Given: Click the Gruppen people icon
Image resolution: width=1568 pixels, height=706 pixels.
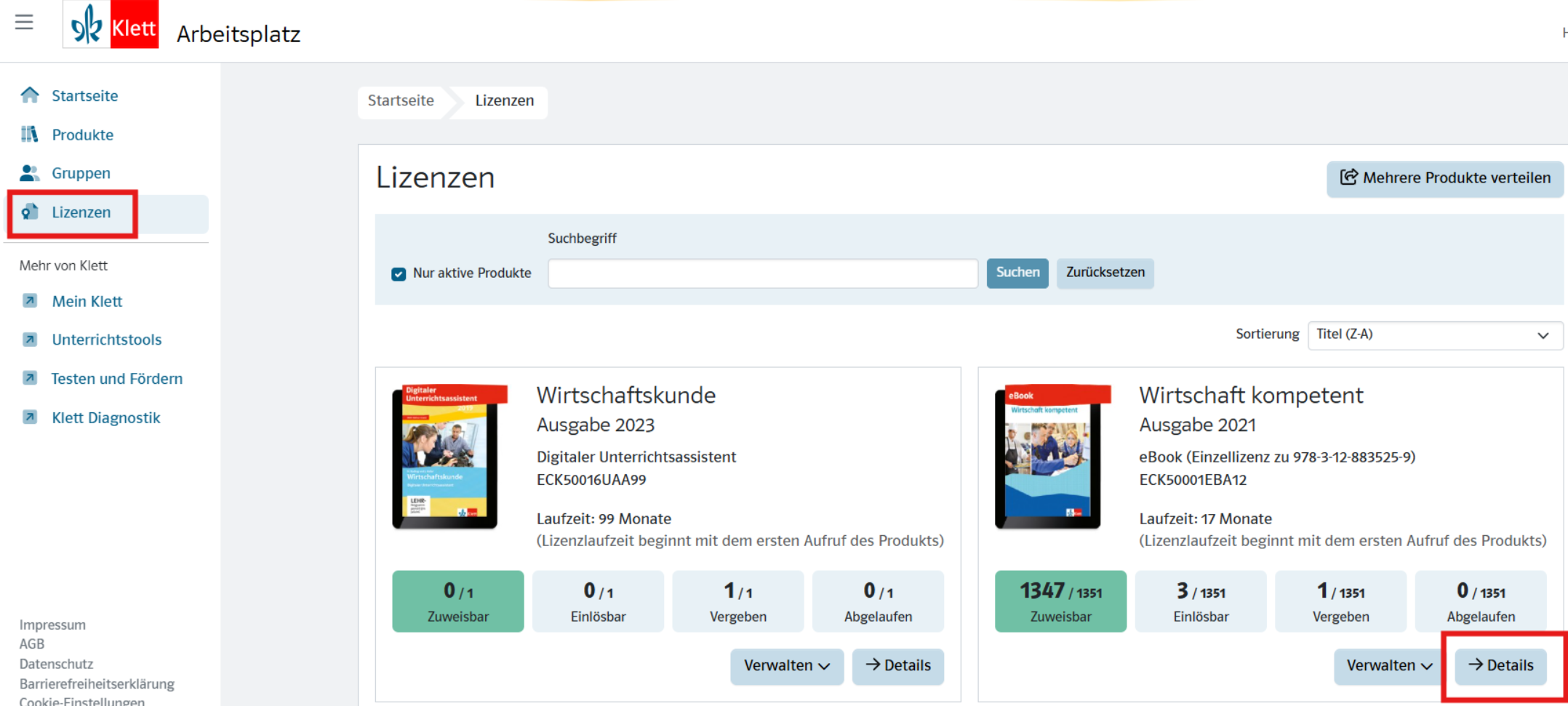Looking at the screenshot, I should (30, 173).
